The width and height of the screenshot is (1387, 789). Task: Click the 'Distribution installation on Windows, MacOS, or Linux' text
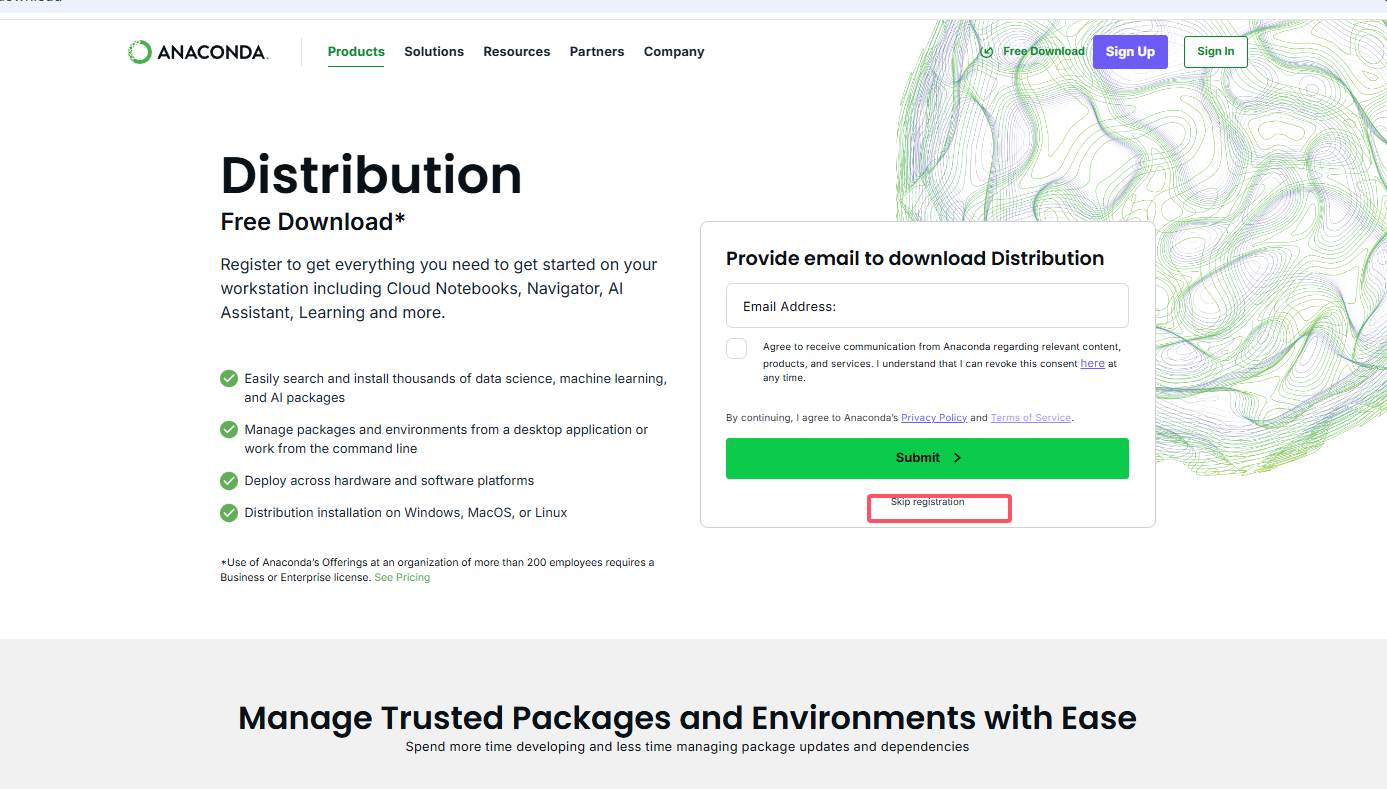click(x=406, y=513)
